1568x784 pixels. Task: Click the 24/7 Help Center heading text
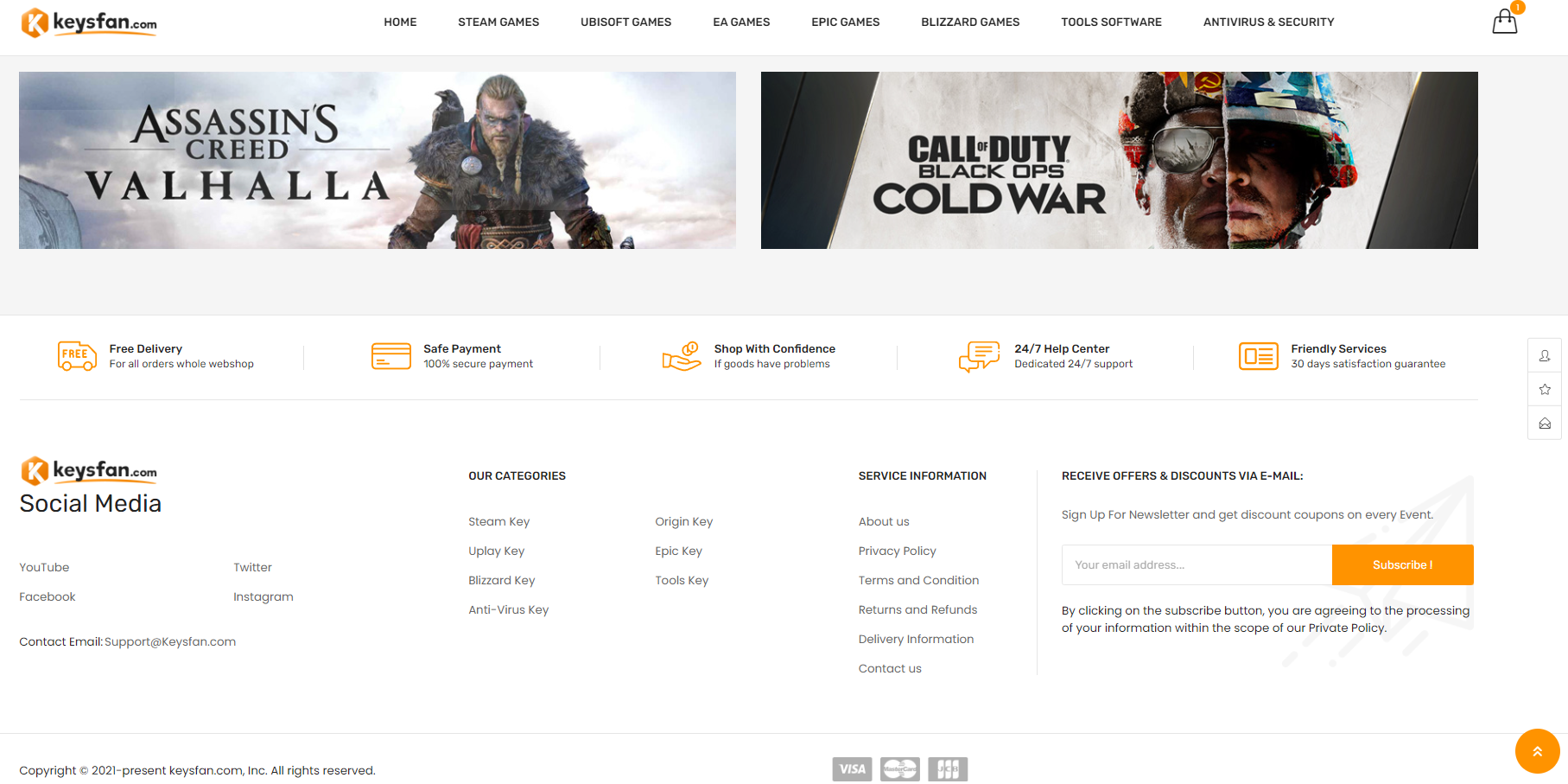[x=1062, y=349]
